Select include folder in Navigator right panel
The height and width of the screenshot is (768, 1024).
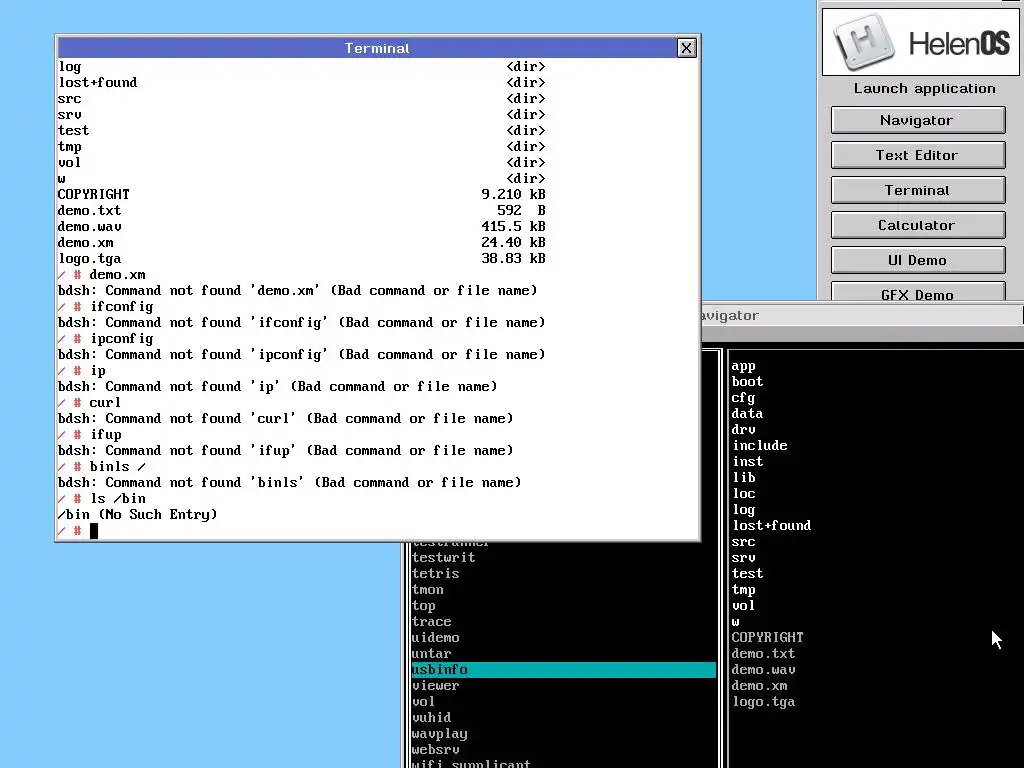coord(760,445)
